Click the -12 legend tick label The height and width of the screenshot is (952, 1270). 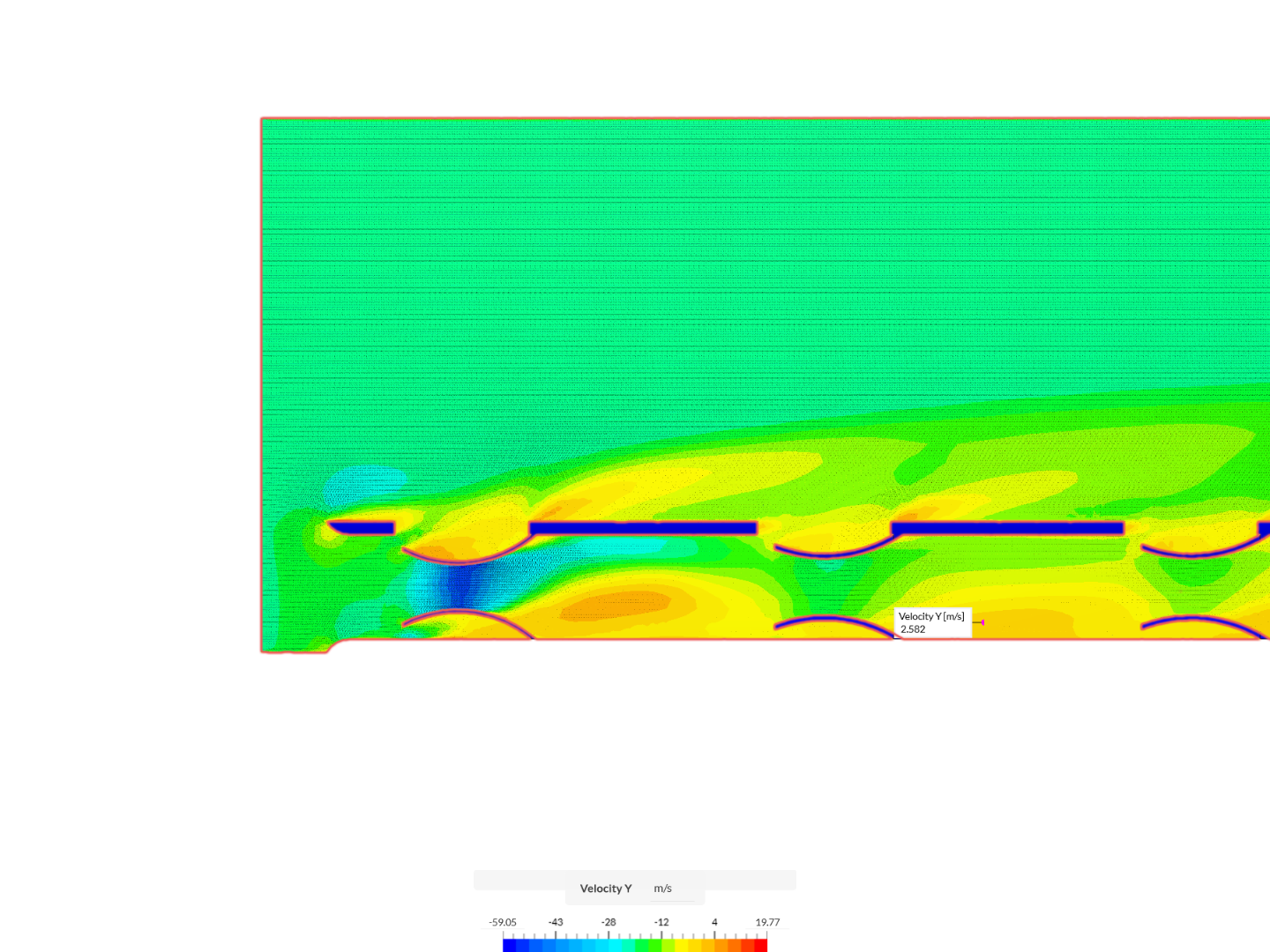pos(661,923)
